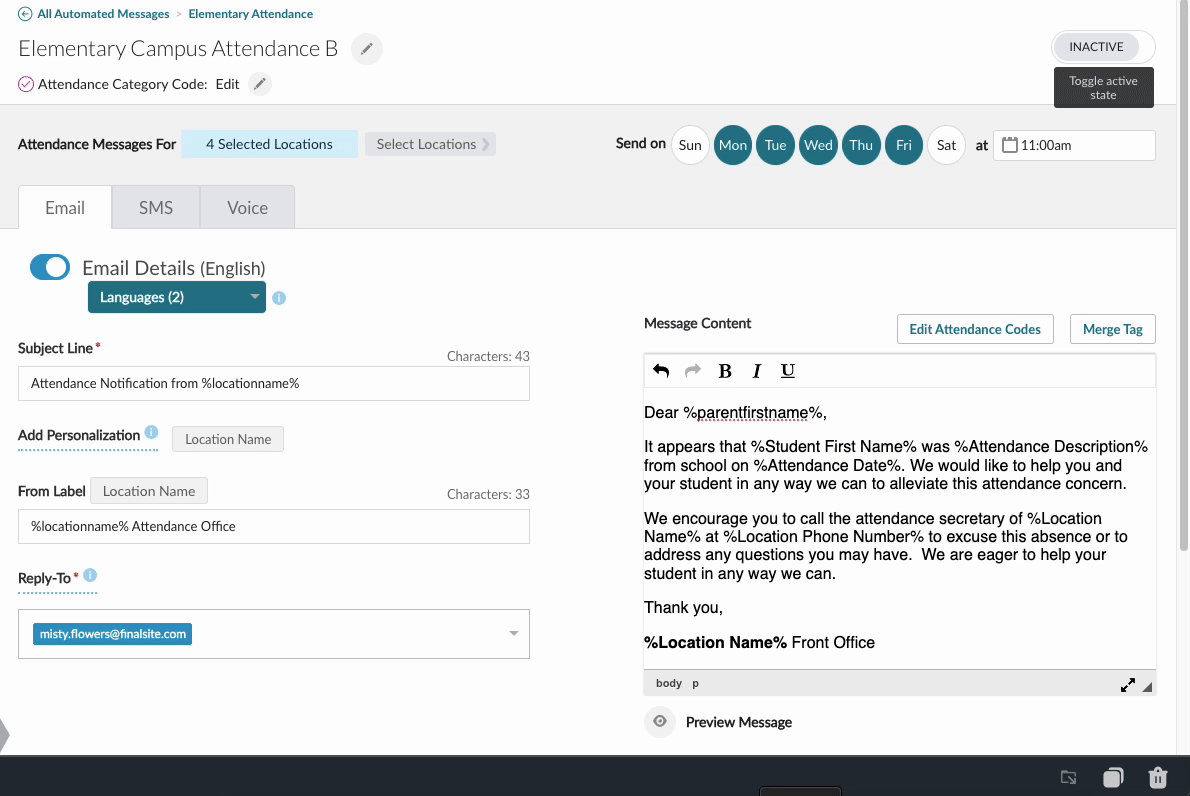Image resolution: width=1190 pixels, height=796 pixels.
Task: Deselect Thu send day
Action: click(x=861, y=145)
